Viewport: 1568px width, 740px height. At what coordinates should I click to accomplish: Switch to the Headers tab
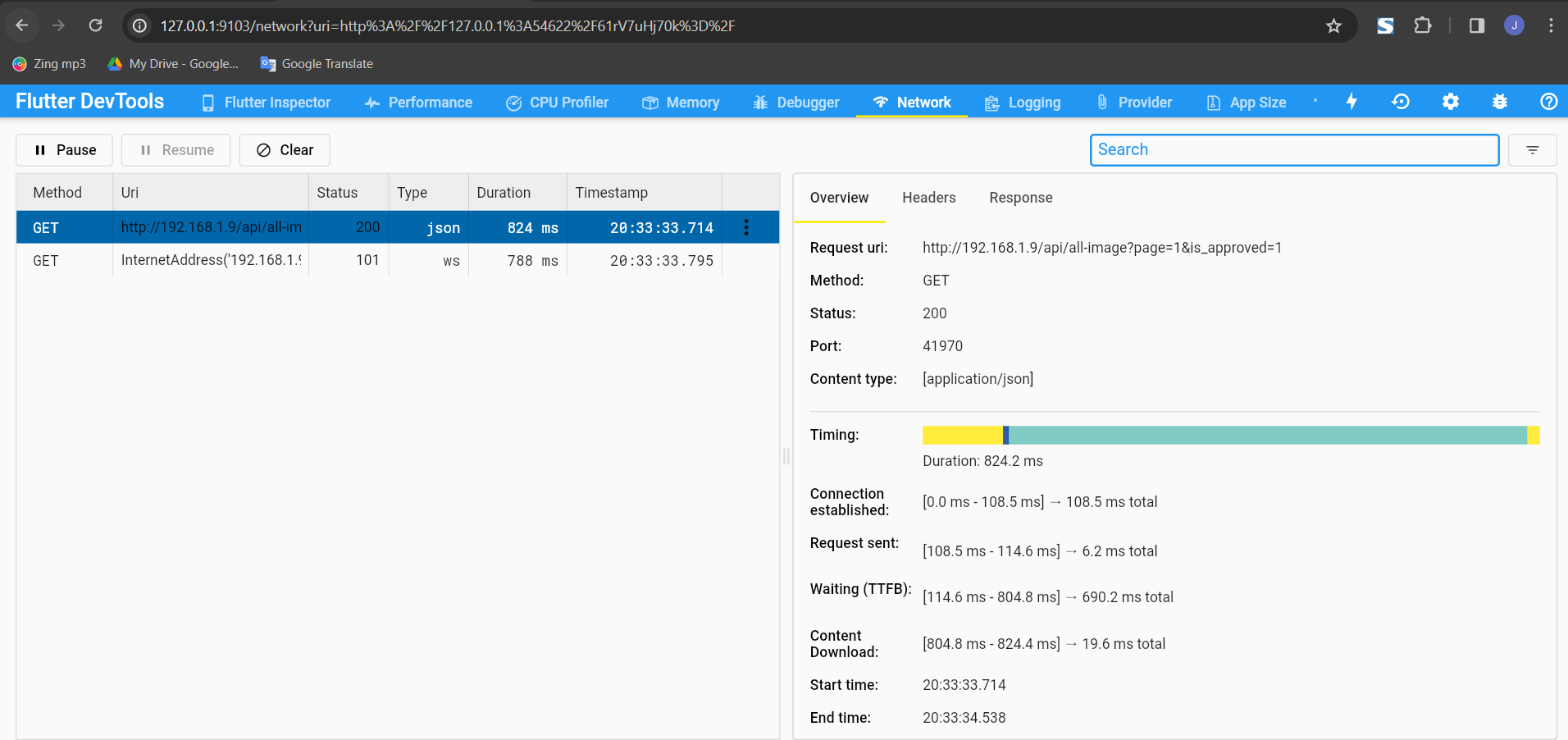[x=928, y=198]
